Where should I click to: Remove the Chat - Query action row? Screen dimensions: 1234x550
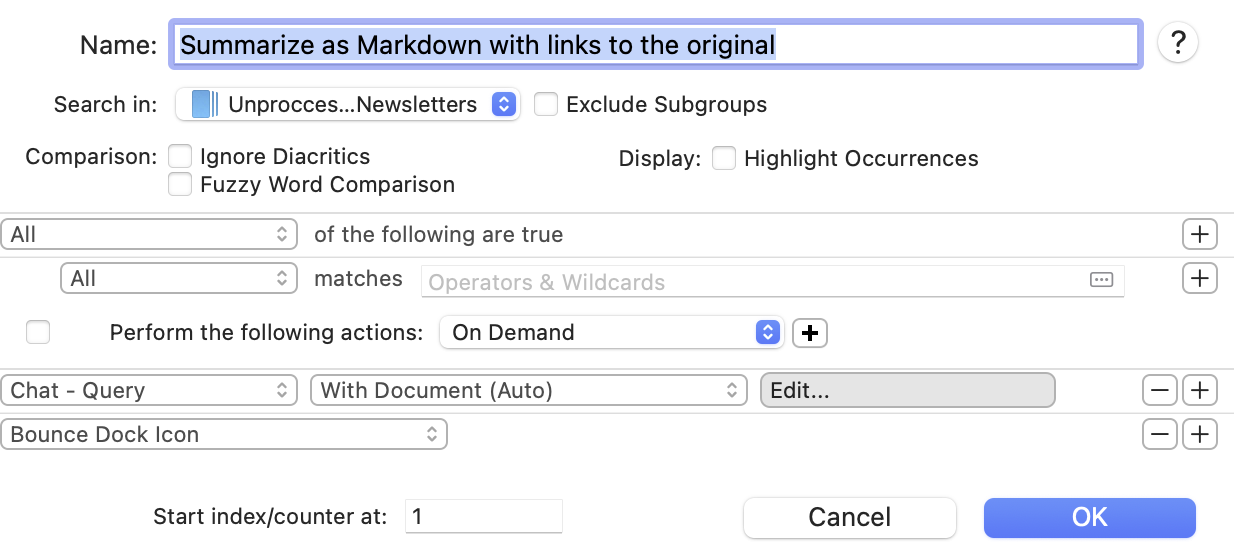pos(1159,391)
